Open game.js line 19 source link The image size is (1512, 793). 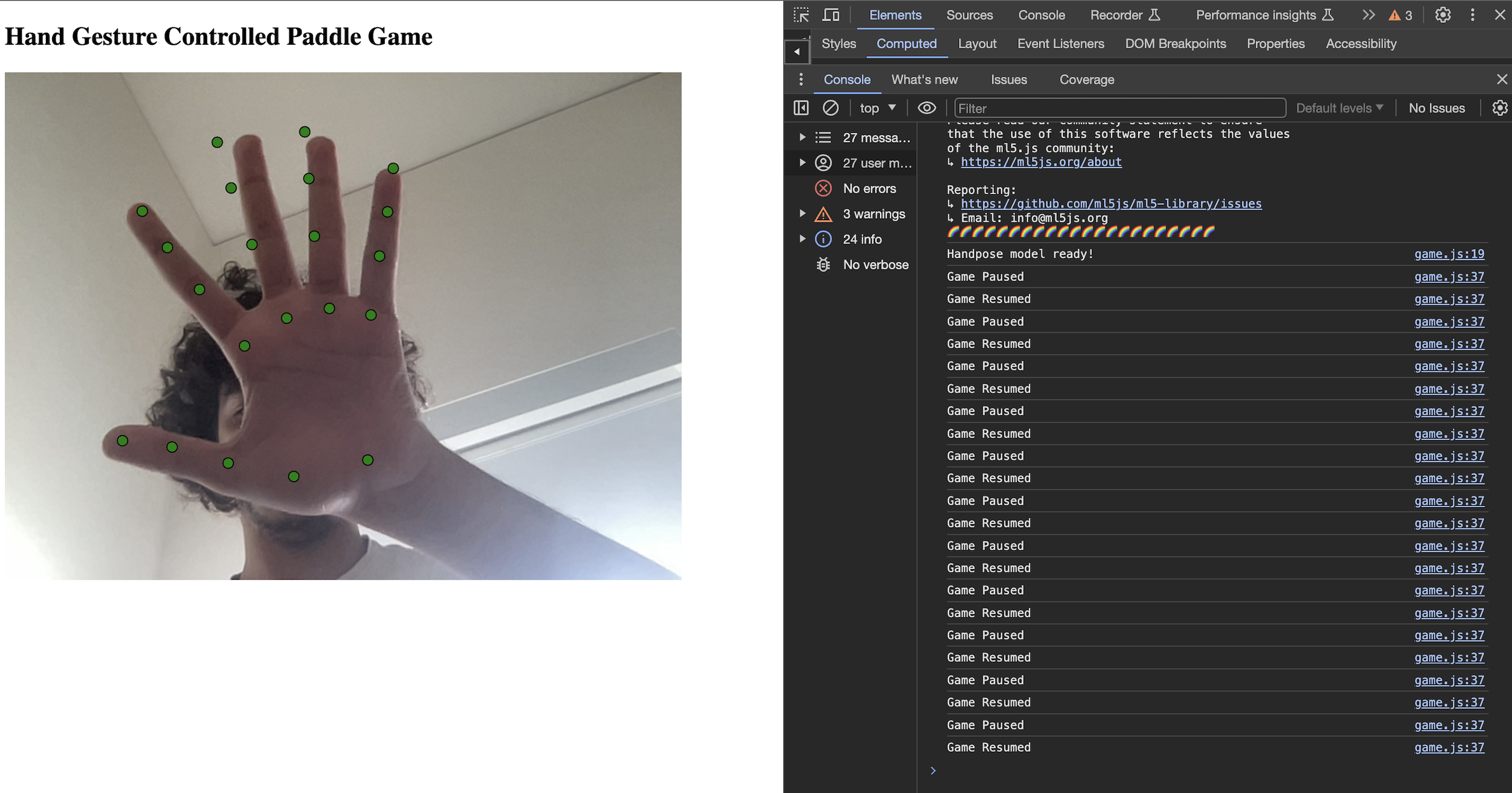tap(1450, 254)
